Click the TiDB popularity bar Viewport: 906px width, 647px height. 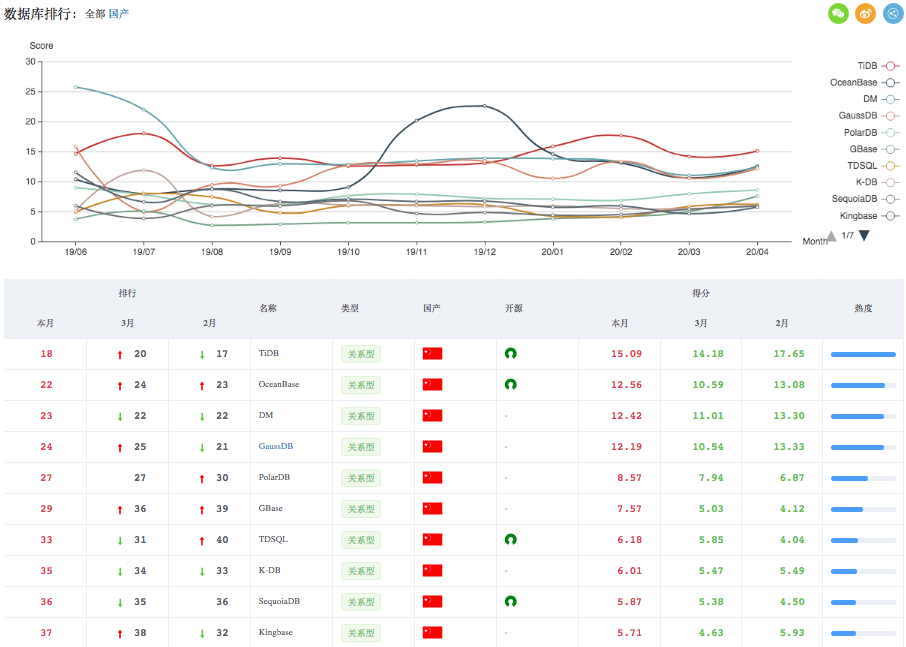(862, 354)
